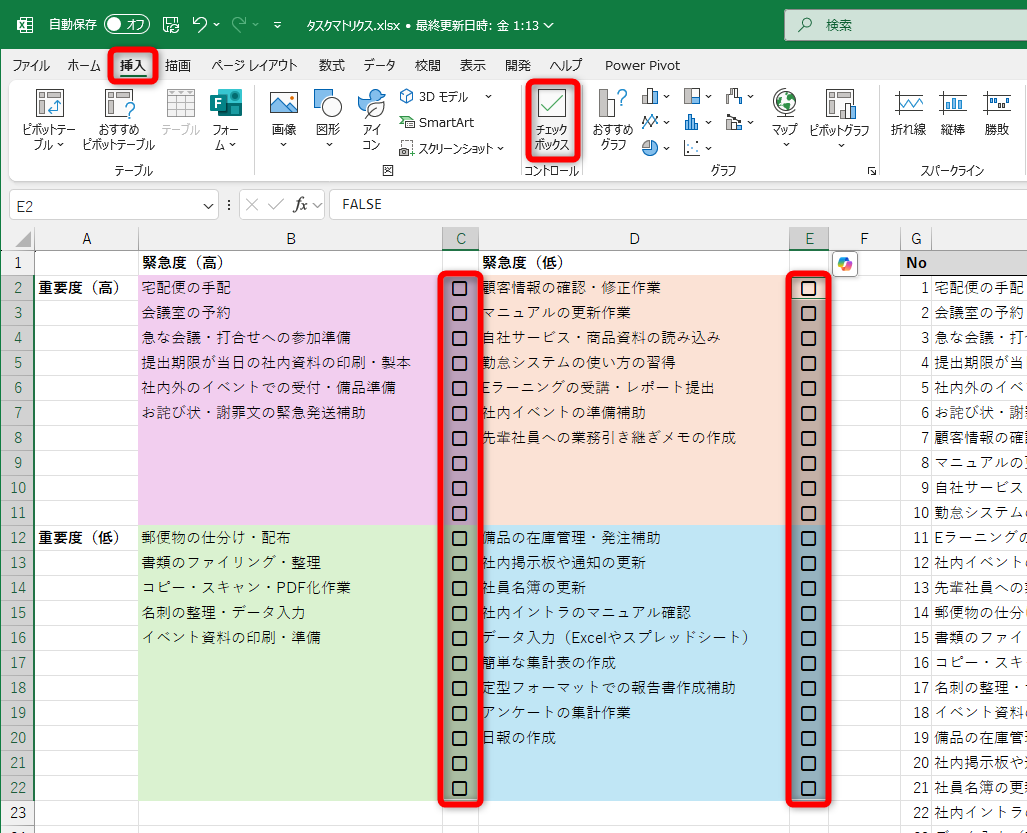The height and width of the screenshot is (833, 1027).
Task: Open the Undo history dropdown arrow
Action: [x=217, y=25]
